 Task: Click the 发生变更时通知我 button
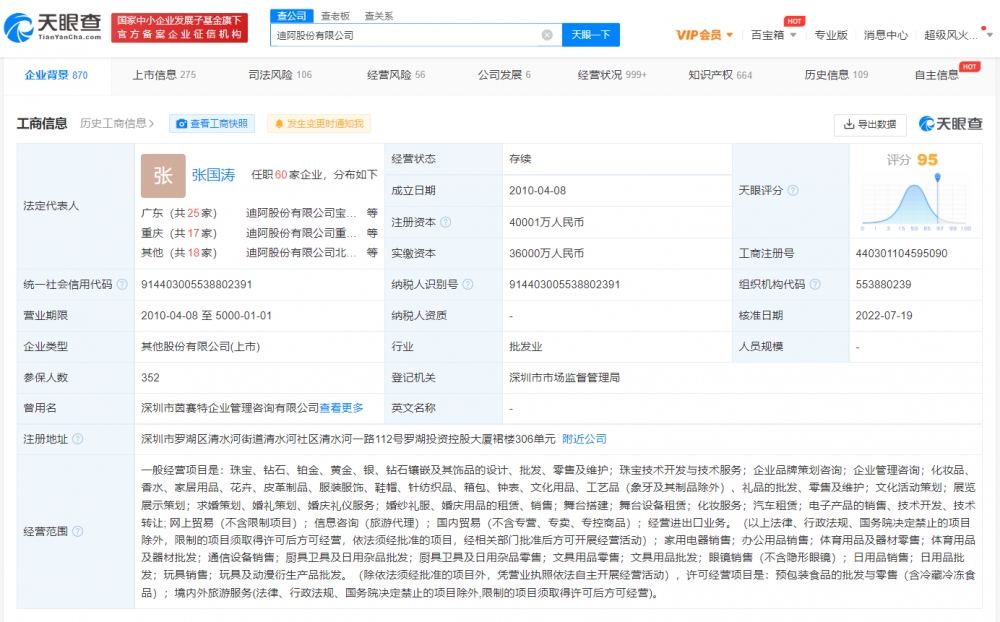tap(319, 124)
